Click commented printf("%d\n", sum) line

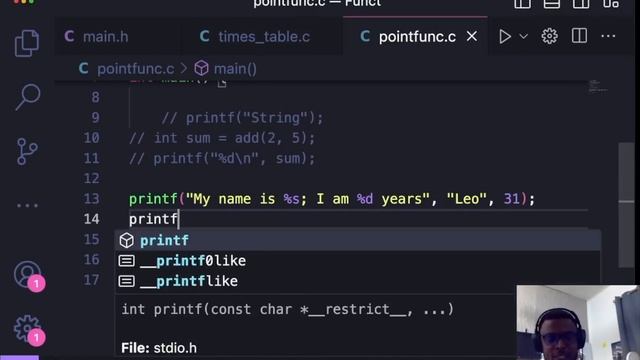[222, 158]
